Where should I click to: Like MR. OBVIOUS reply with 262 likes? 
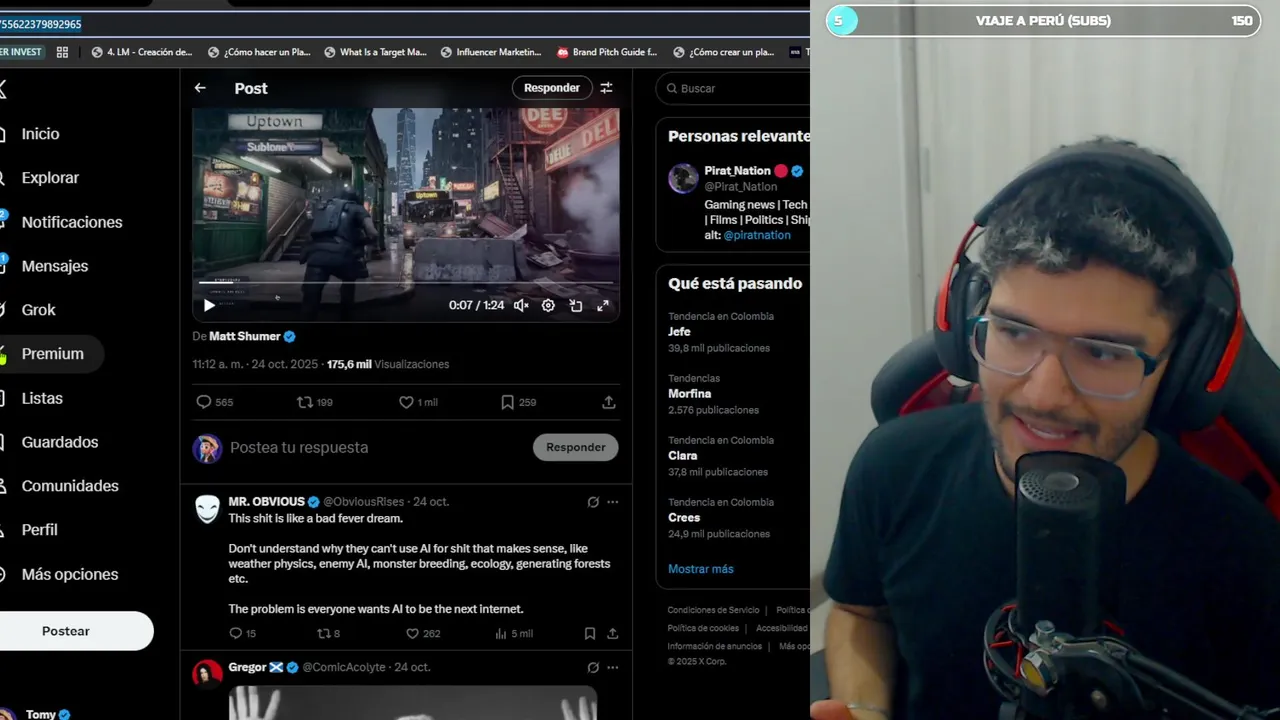point(423,633)
